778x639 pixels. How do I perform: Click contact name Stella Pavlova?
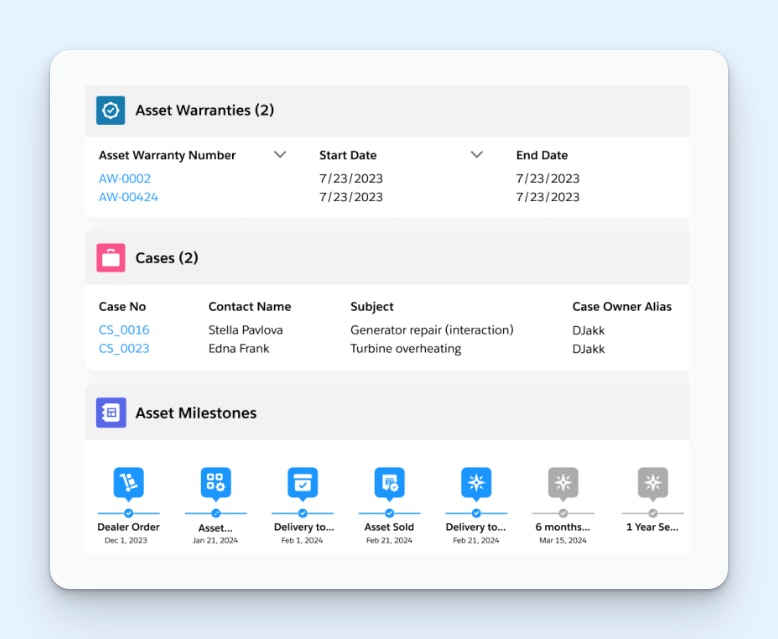pyautogui.click(x=246, y=330)
